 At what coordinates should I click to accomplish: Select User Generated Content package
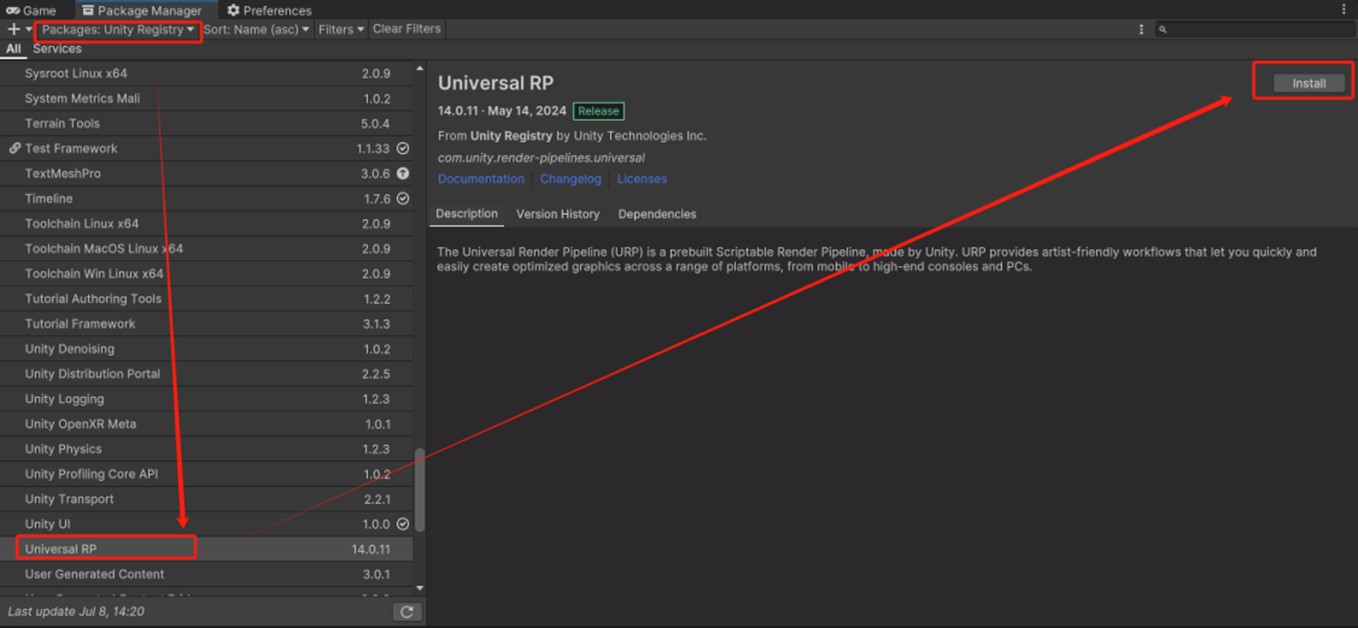(x=207, y=574)
